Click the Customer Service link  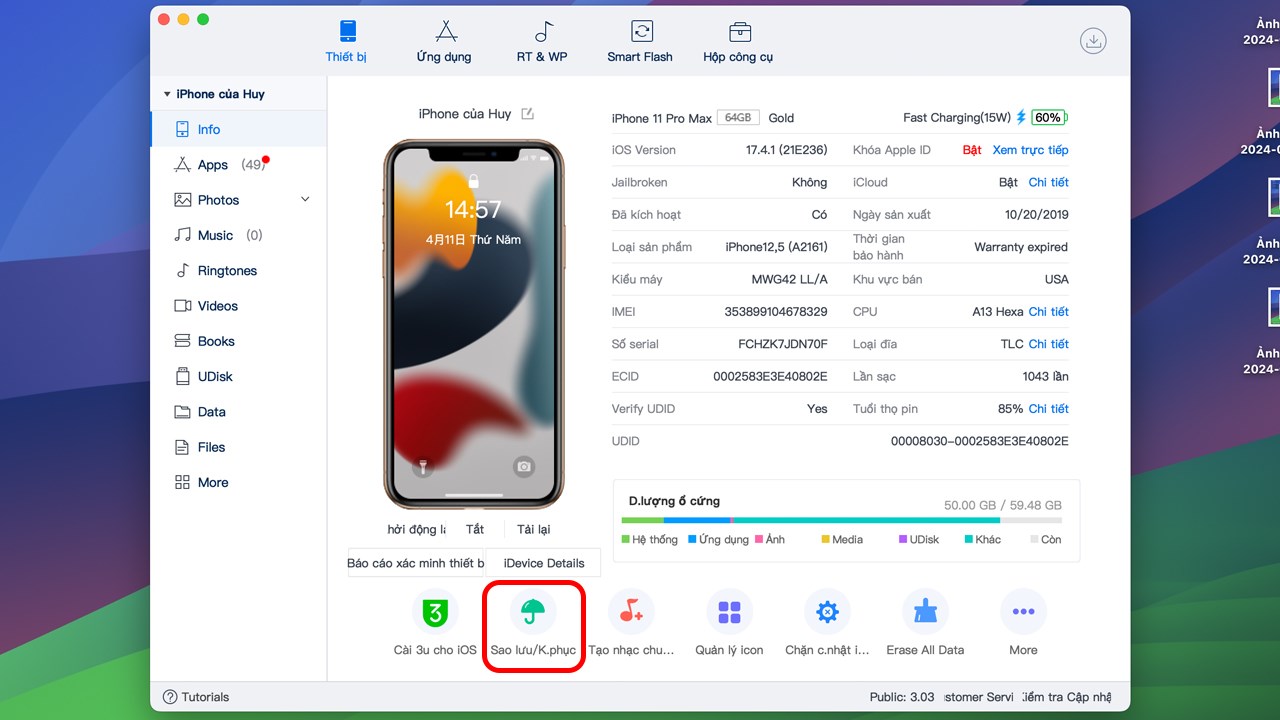coord(979,697)
